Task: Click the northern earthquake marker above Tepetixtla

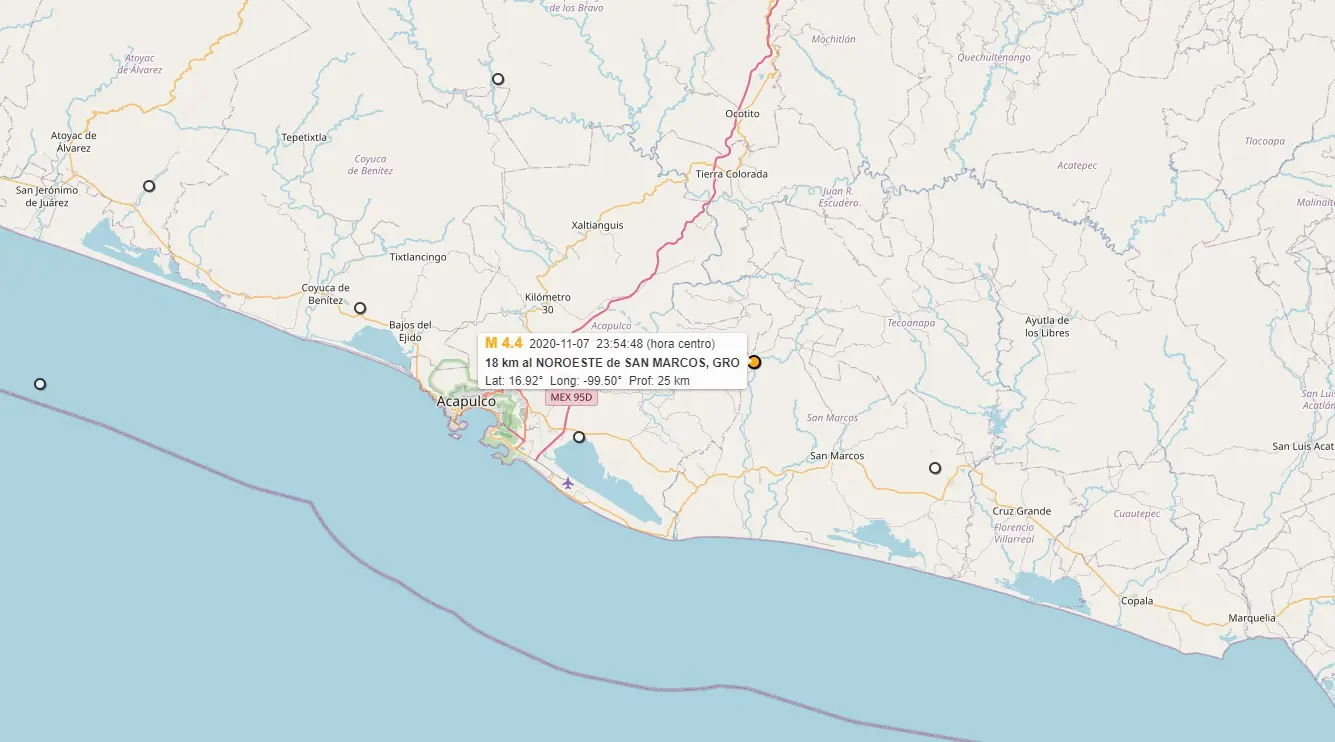Action: 498,79
